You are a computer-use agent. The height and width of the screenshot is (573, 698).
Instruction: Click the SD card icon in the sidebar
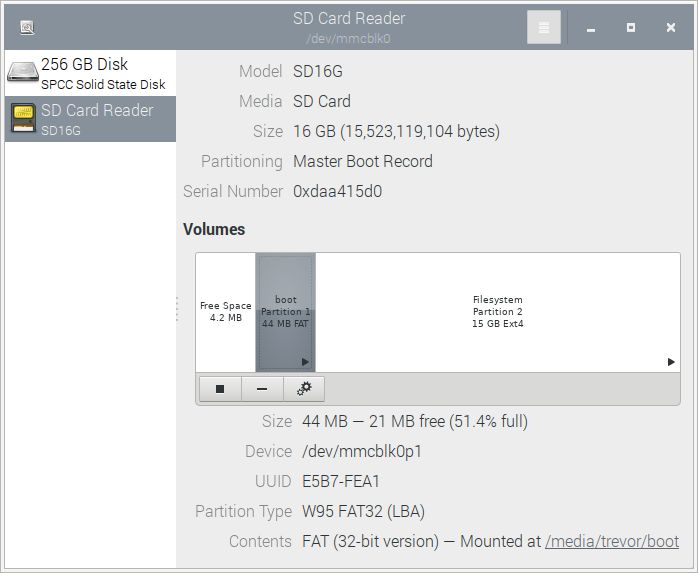point(23,118)
